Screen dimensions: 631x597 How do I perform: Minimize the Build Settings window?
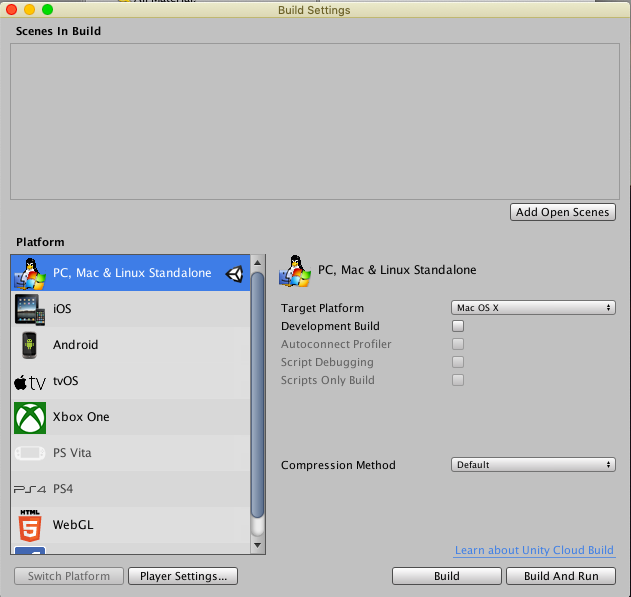click(x=29, y=9)
